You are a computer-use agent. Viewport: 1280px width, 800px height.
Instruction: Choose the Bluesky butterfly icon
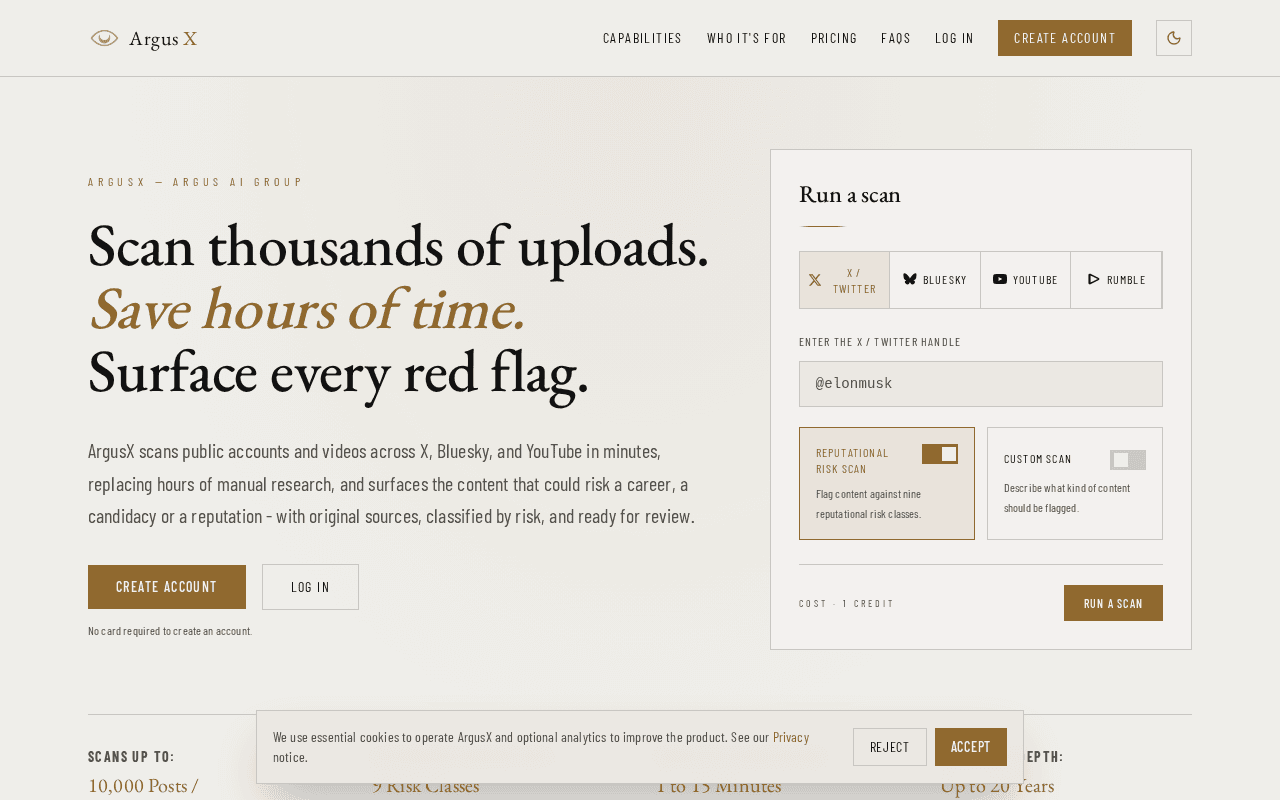point(910,279)
